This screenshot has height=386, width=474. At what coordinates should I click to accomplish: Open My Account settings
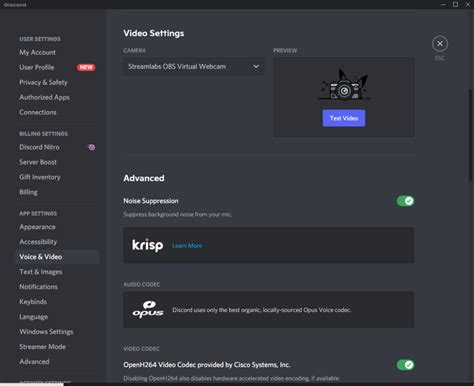(38, 52)
